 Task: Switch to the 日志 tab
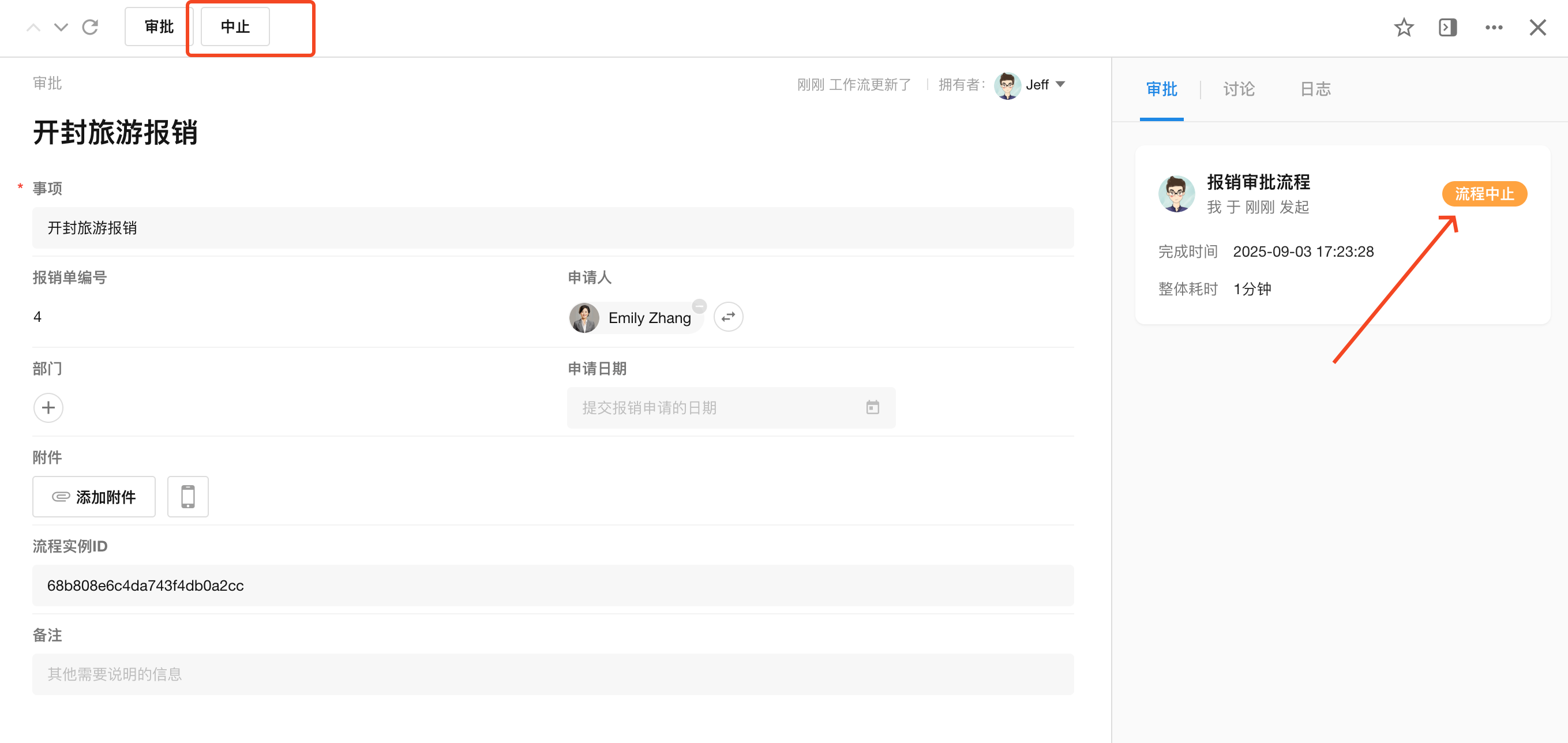(1315, 89)
